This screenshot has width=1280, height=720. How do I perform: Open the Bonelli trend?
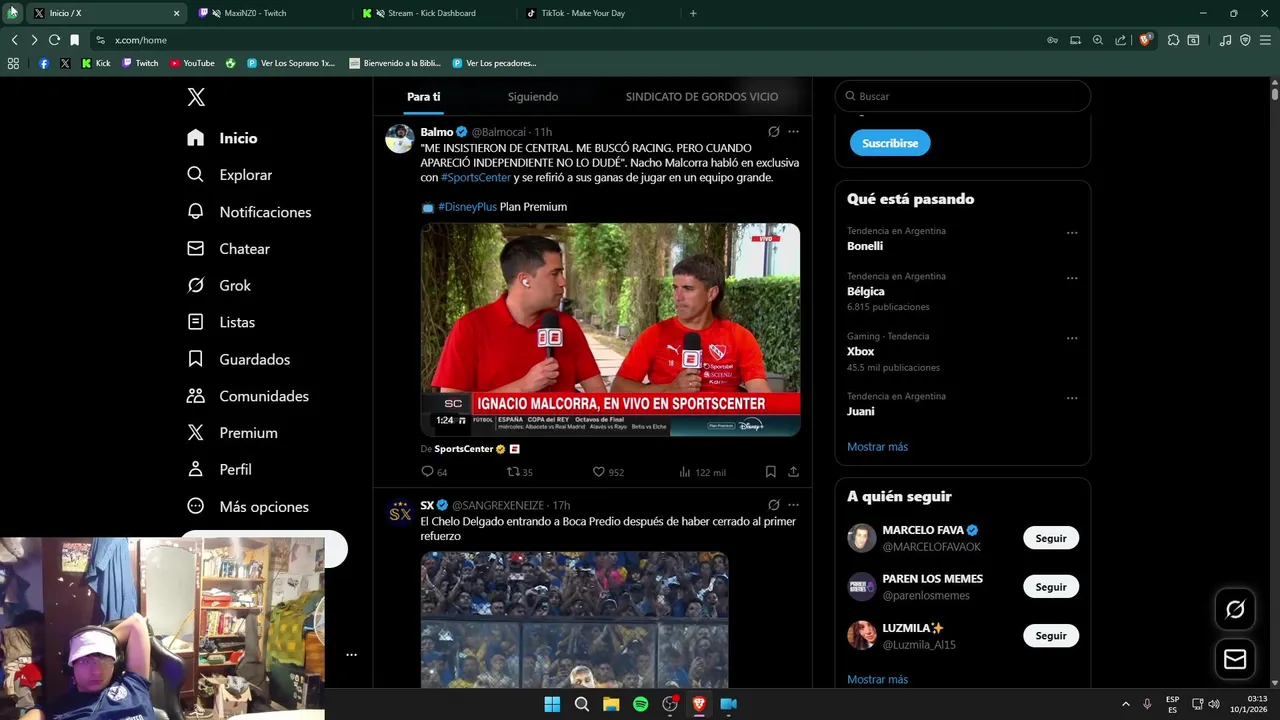pyautogui.click(x=865, y=246)
